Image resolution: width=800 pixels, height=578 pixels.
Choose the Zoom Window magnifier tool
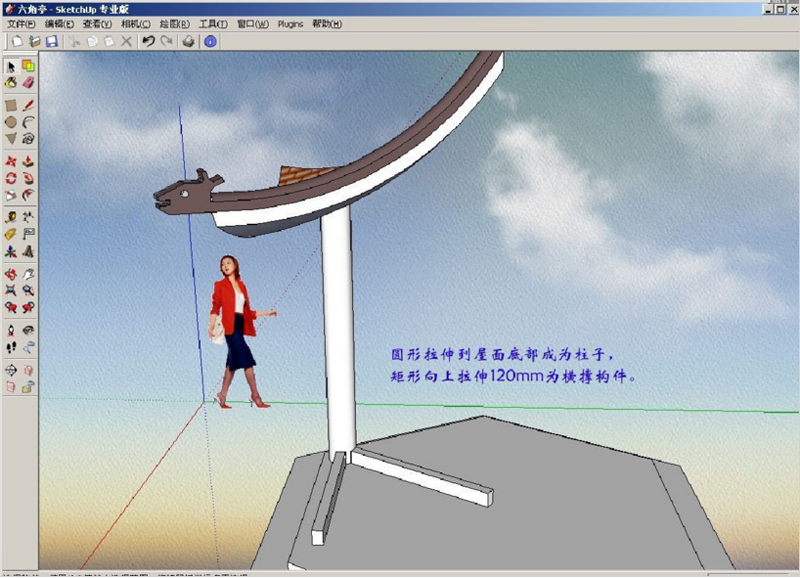coord(28,290)
